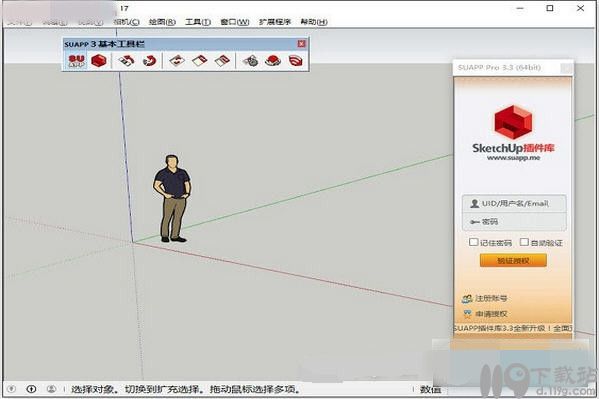Screen dimensions: 599x399
Task: Click the orange 验证授权 button
Action: [513, 261]
